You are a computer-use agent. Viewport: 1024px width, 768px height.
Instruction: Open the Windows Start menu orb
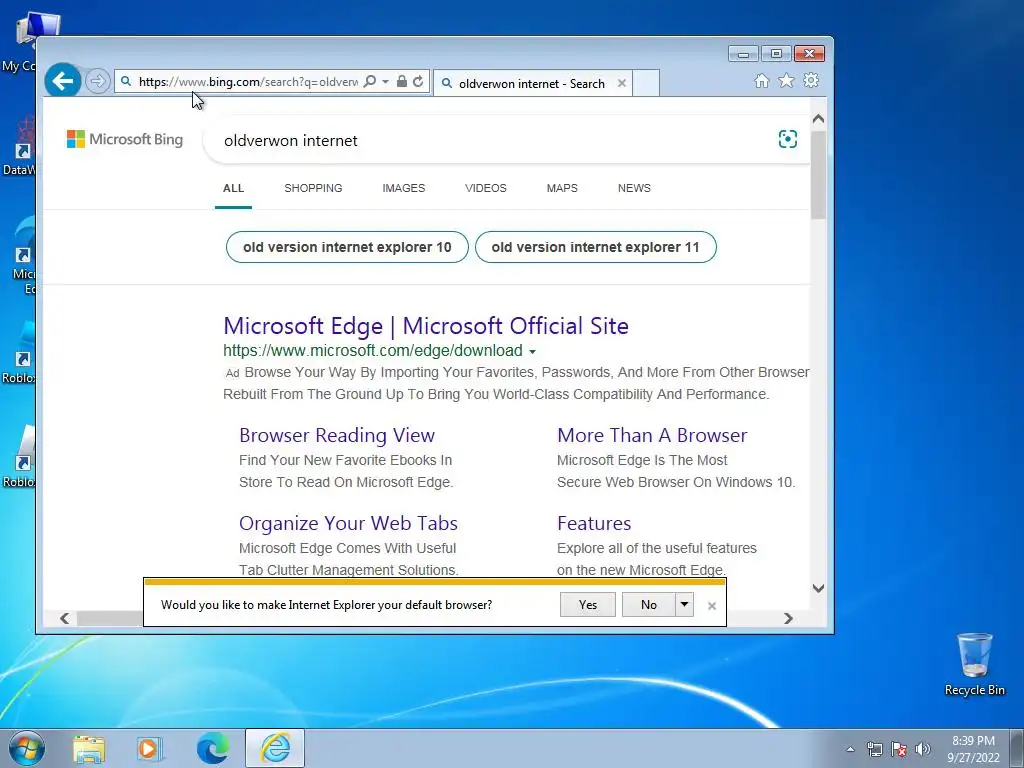pos(26,748)
